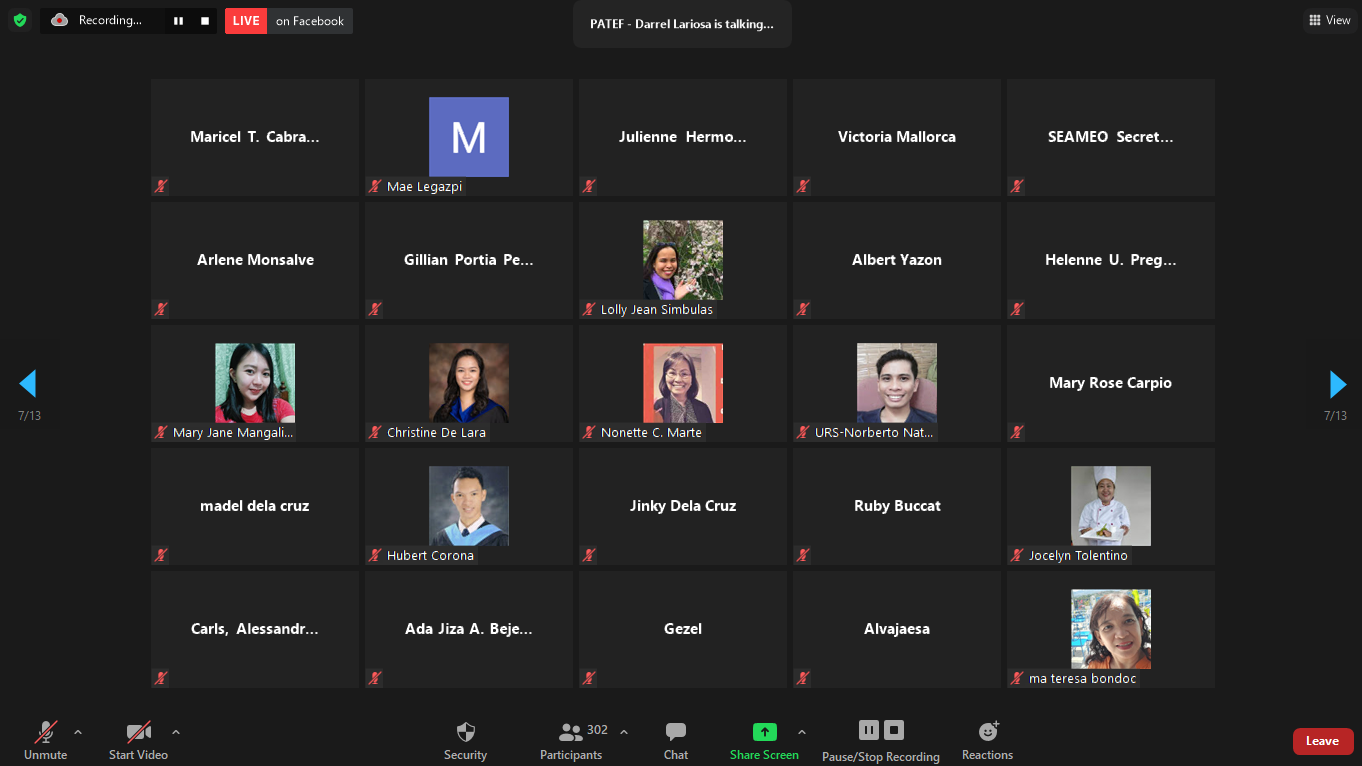1362x766 pixels.
Task: Open the Reactions menu
Action: [987, 740]
